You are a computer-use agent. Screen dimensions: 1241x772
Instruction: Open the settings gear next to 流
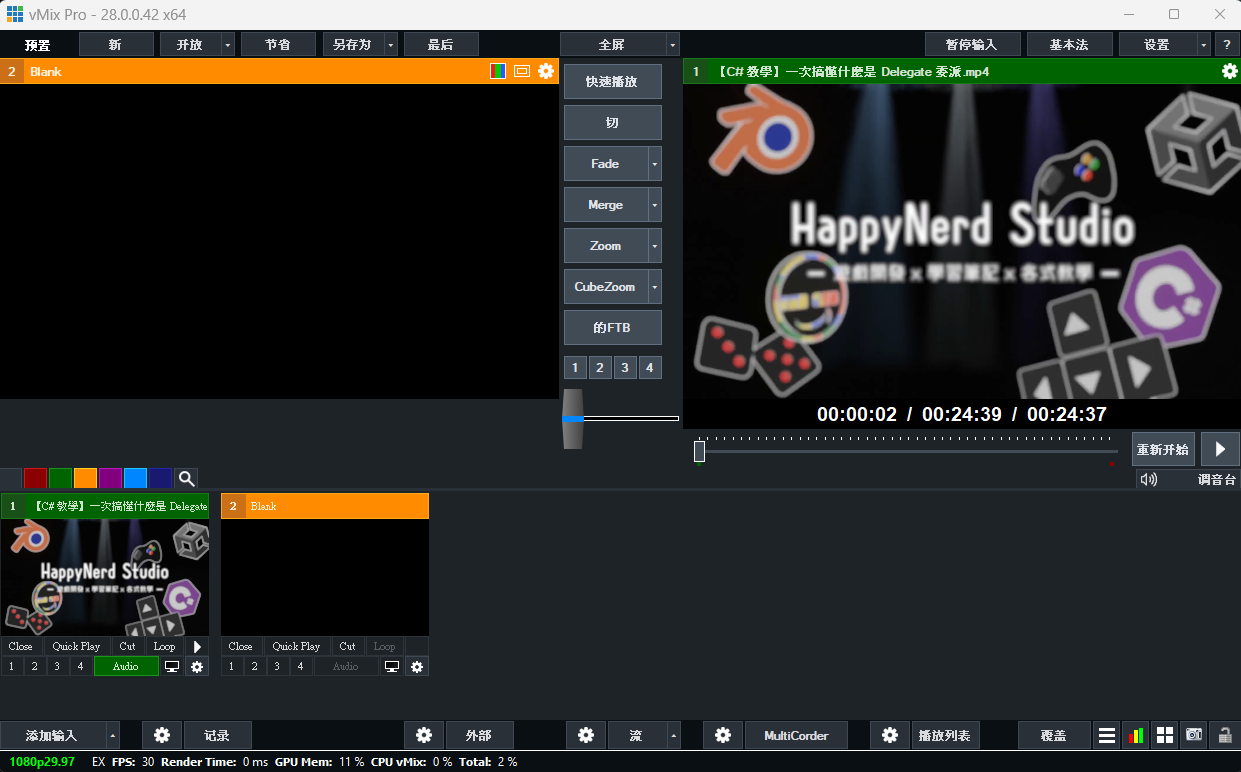click(586, 735)
